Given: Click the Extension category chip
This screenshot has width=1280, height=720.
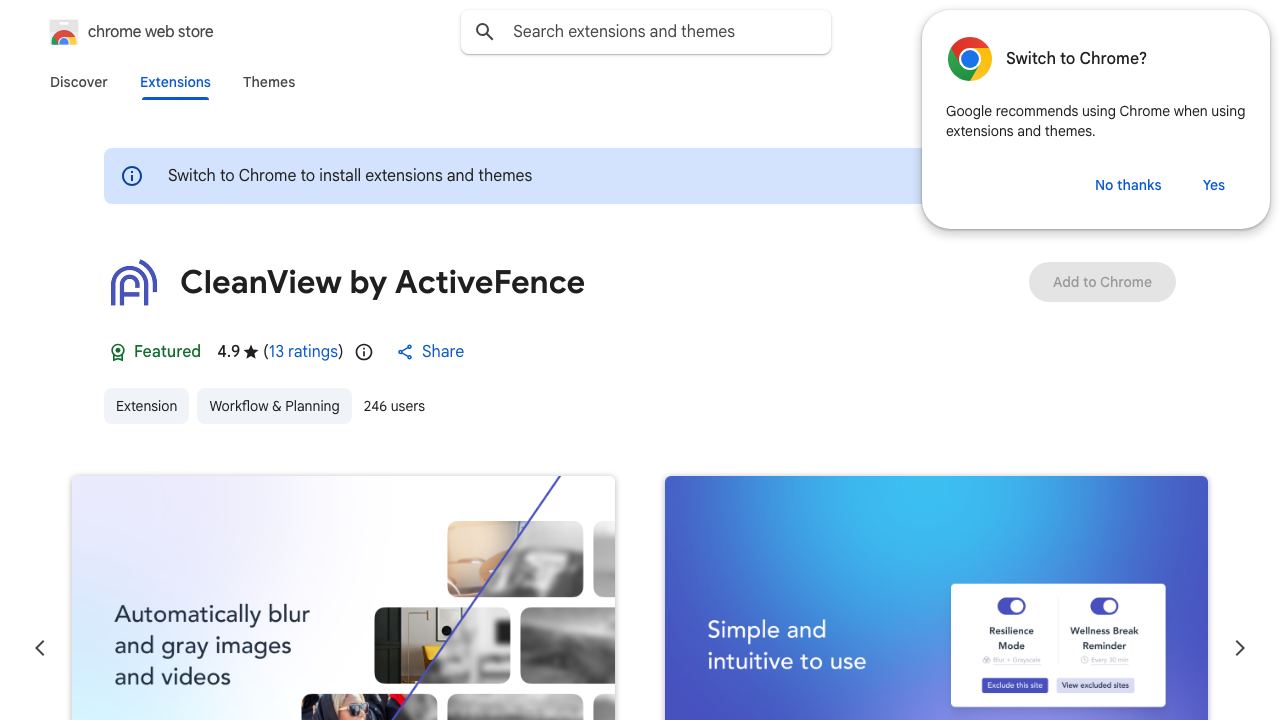Looking at the screenshot, I should (146, 406).
